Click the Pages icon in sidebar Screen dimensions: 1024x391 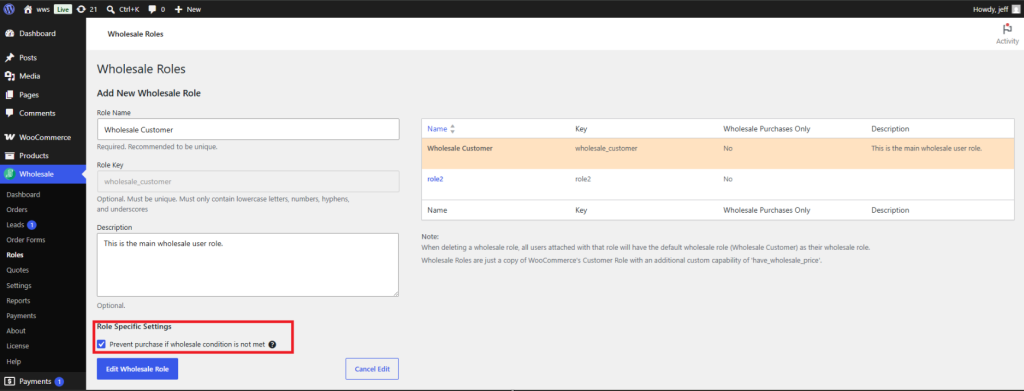[10, 95]
